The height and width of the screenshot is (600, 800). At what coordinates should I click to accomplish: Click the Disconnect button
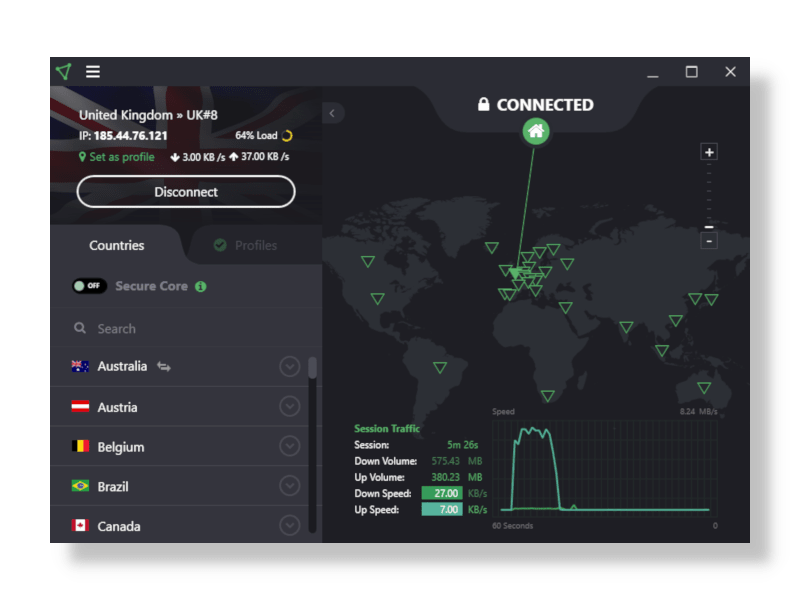[x=186, y=192]
